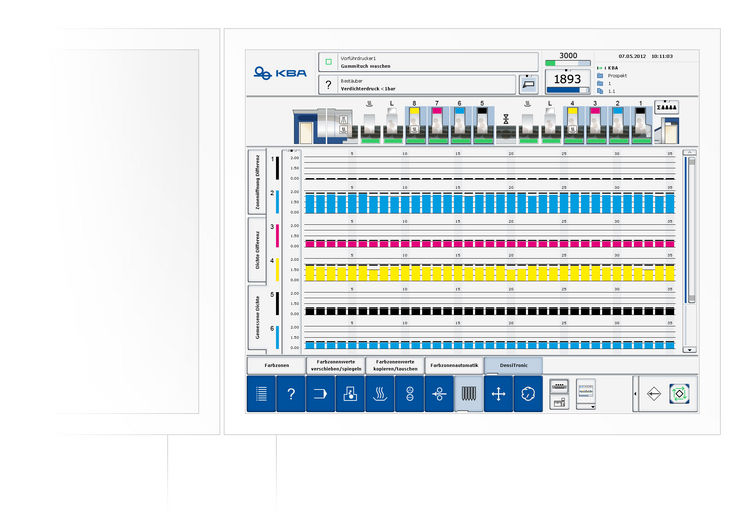This screenshot has height=525, width=749.
Task: Open the dropdown below the document icon
Action: click(586, 405)
